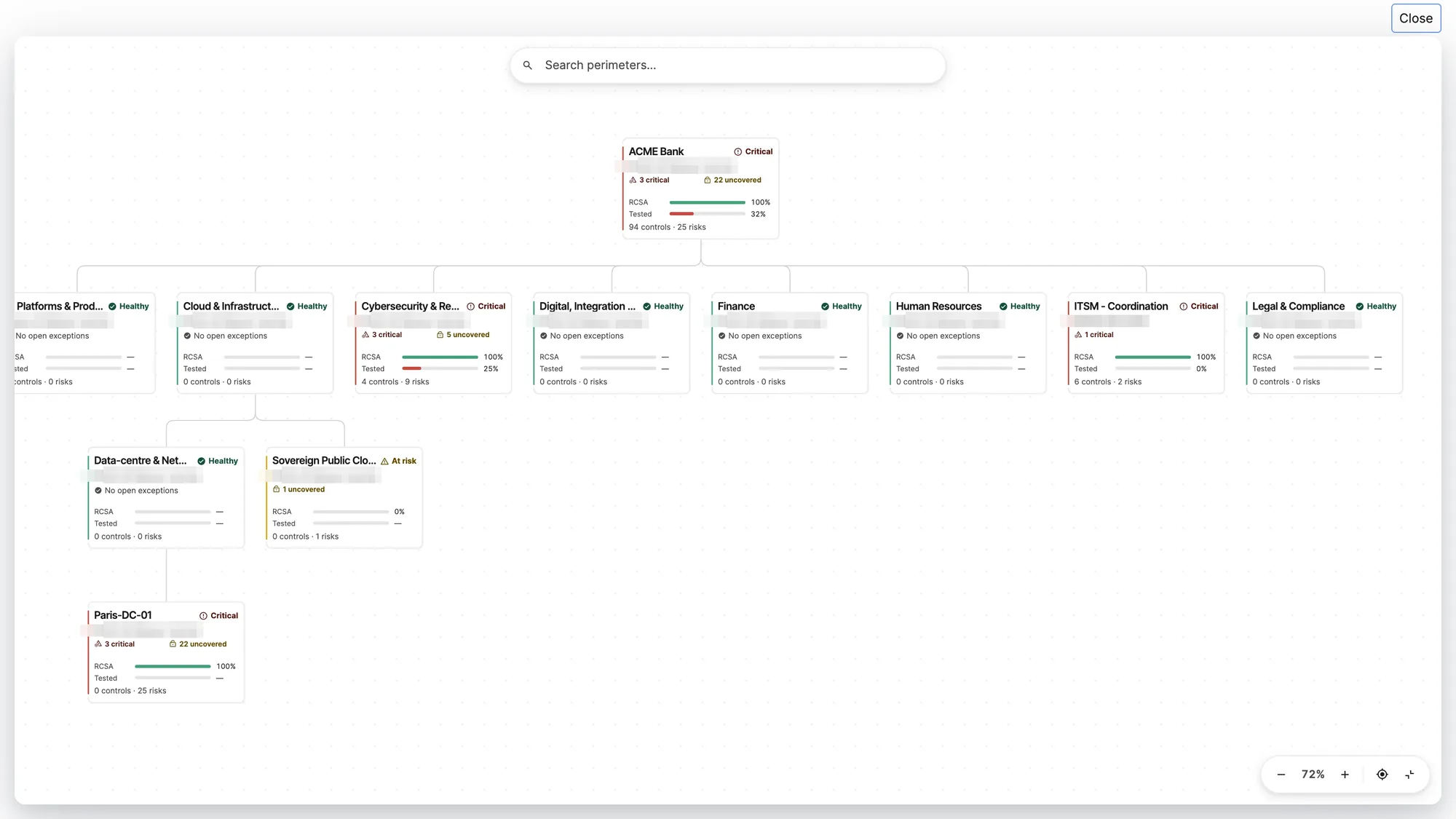Open the Sovereign Public Clo... card
1456x819 pixels.
pos(344,498)
